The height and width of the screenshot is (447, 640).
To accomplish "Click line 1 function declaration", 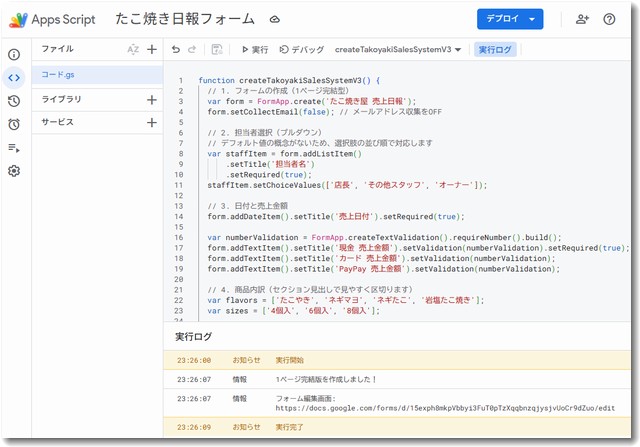I will pyautogui.click(x=289, y=80).
